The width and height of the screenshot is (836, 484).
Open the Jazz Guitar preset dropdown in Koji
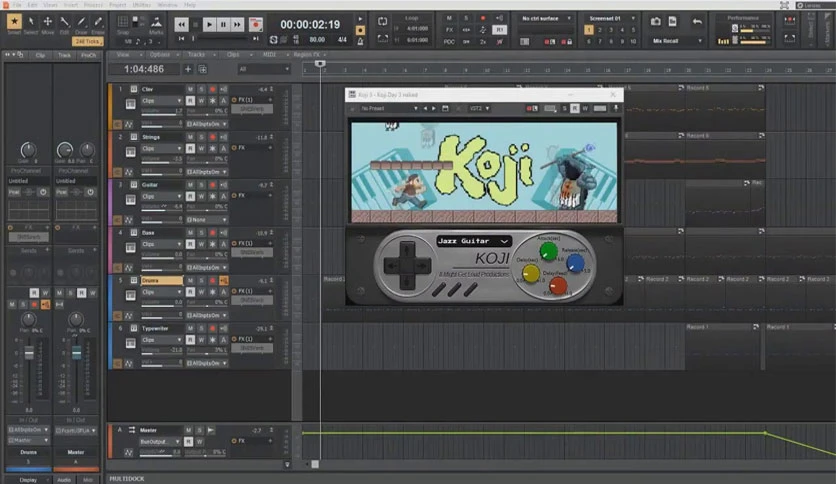tap(473, 241)
